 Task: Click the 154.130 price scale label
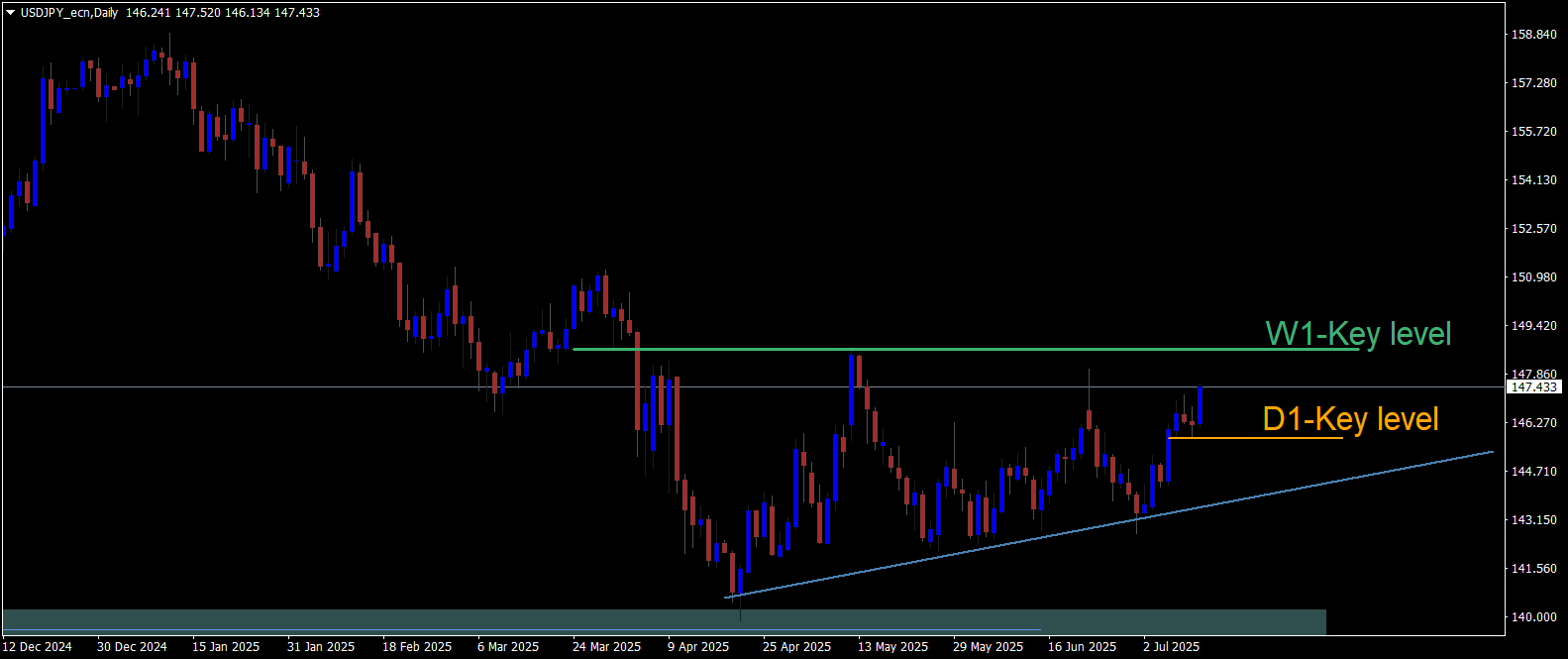[x=1533, y=180]
